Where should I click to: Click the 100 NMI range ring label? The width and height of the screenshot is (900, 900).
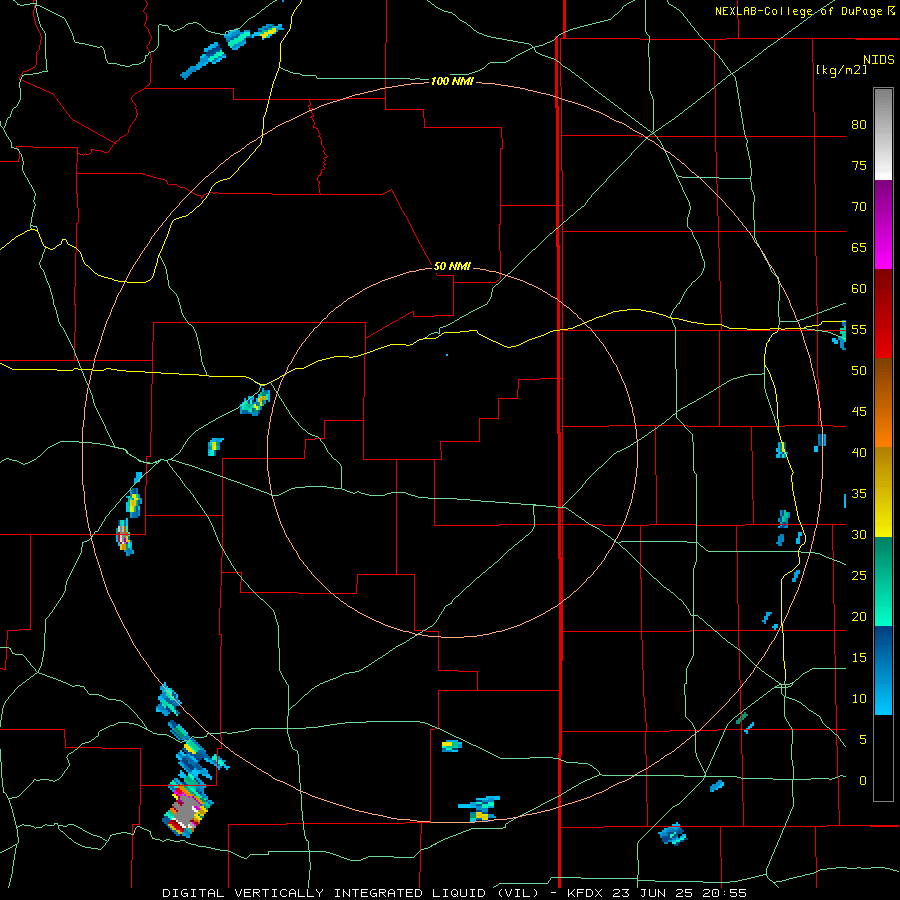452,82
